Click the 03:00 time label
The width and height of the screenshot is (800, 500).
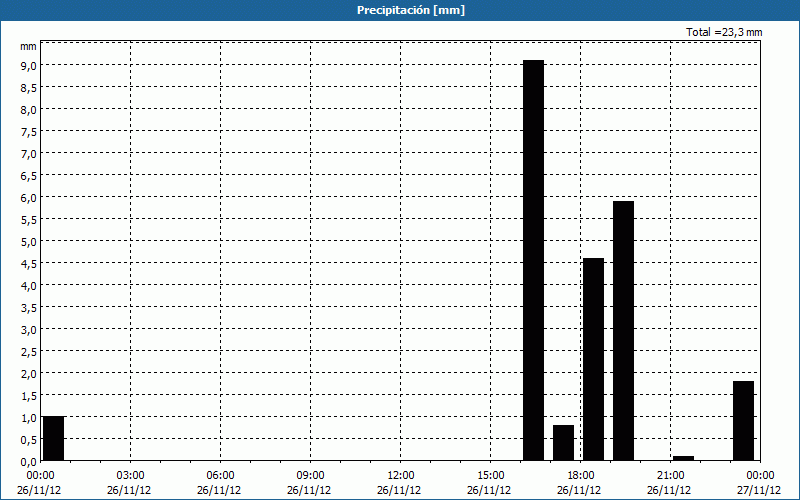(131, 475)
